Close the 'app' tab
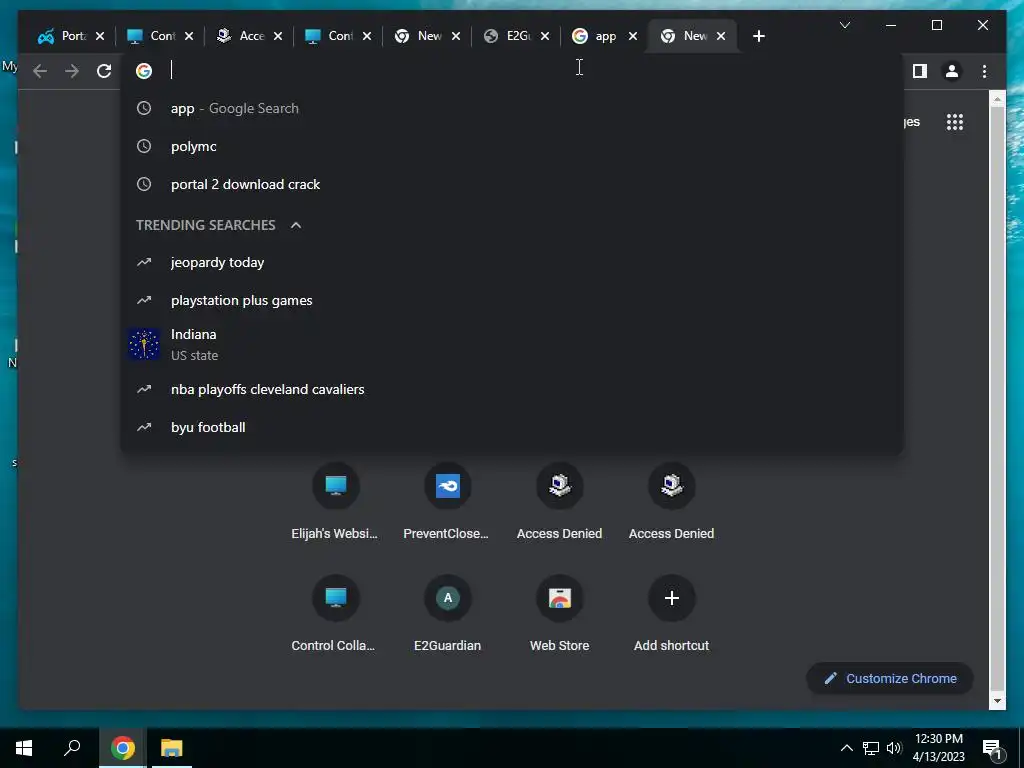 (633, 37)
